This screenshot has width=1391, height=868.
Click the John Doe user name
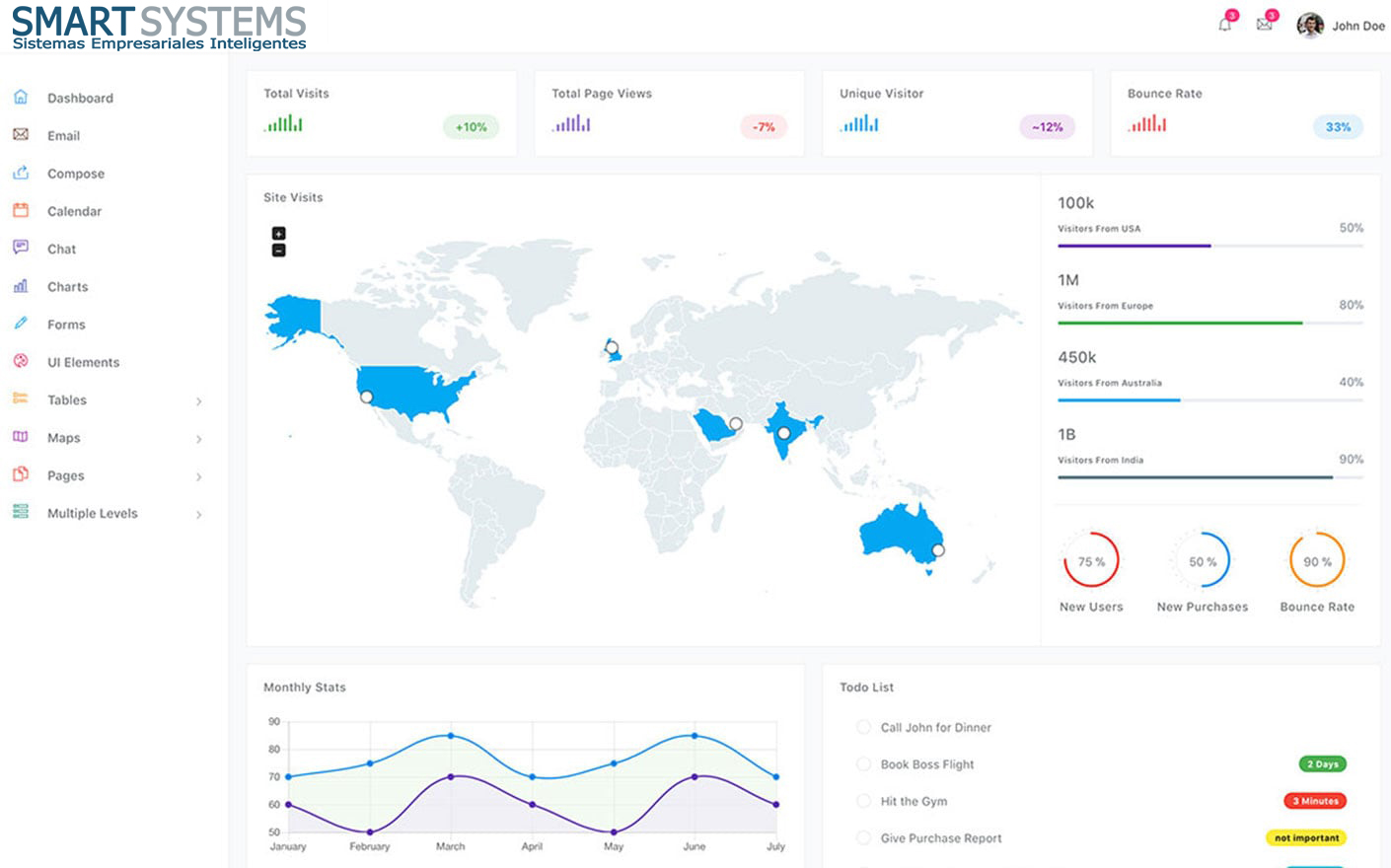(x=1358, y=26)
